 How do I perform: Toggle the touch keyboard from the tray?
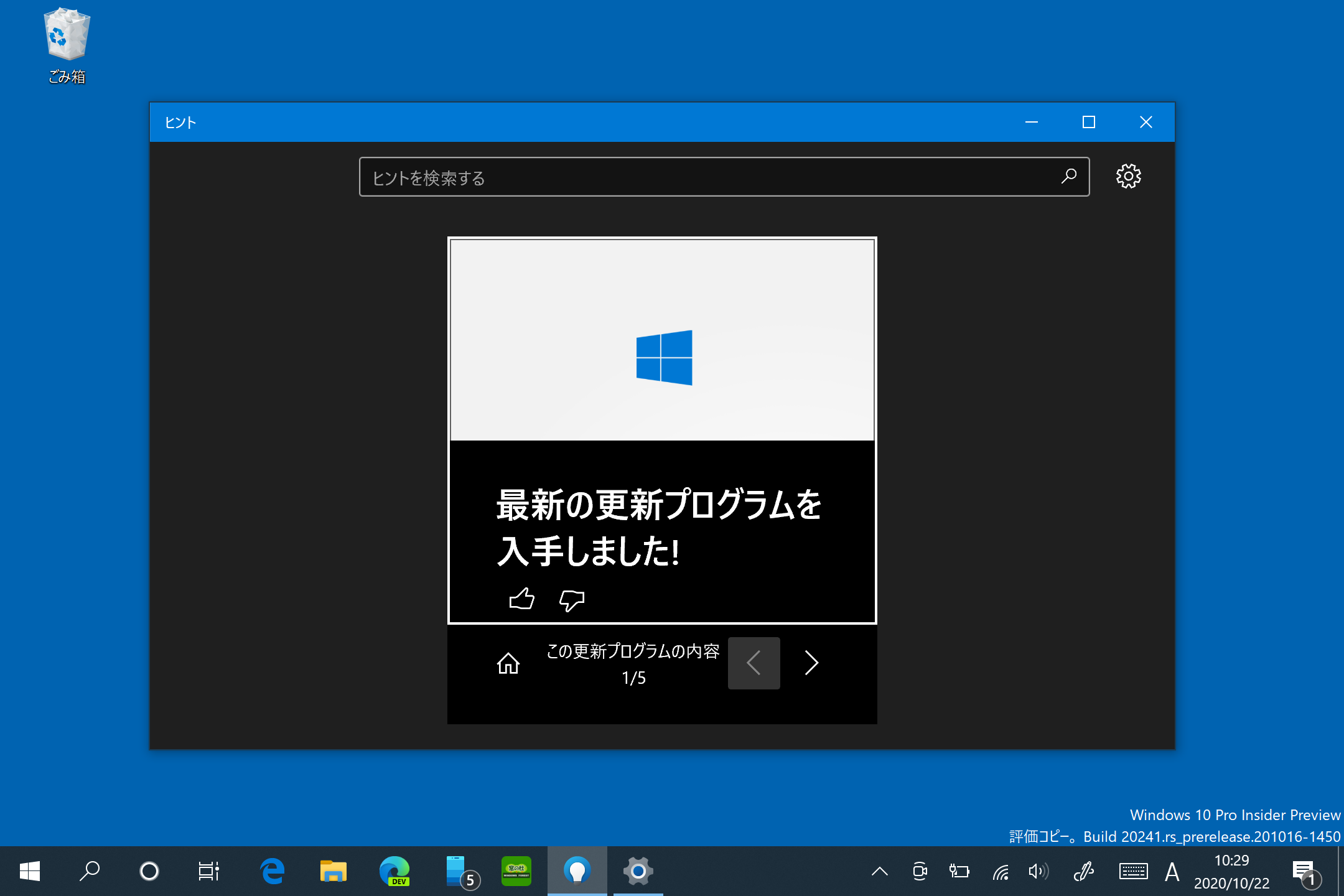[x=1134, y=871]
